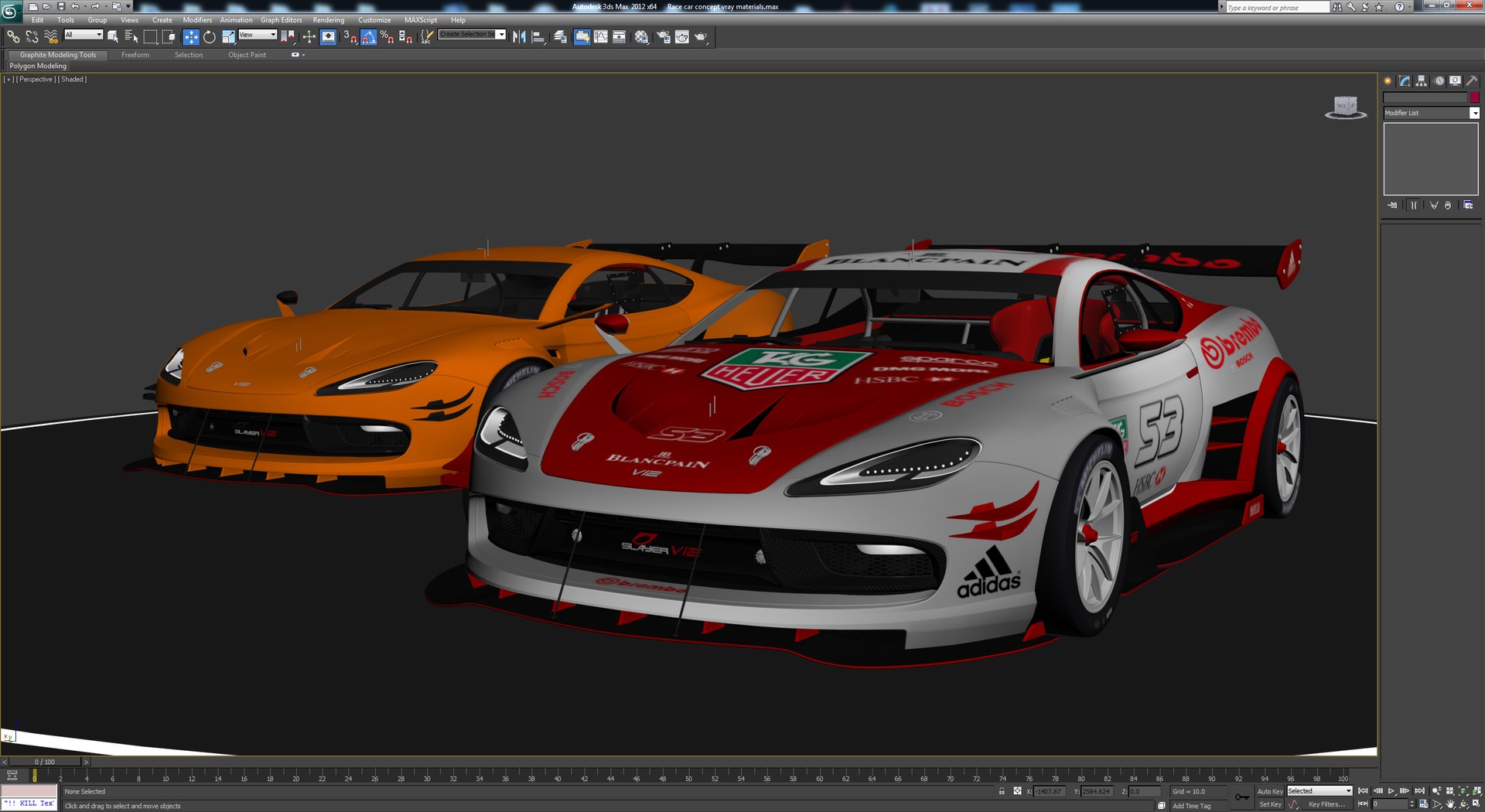
Task: Click the Mirror tool icon
Action: pyautogui.click(x=519, y=36)
